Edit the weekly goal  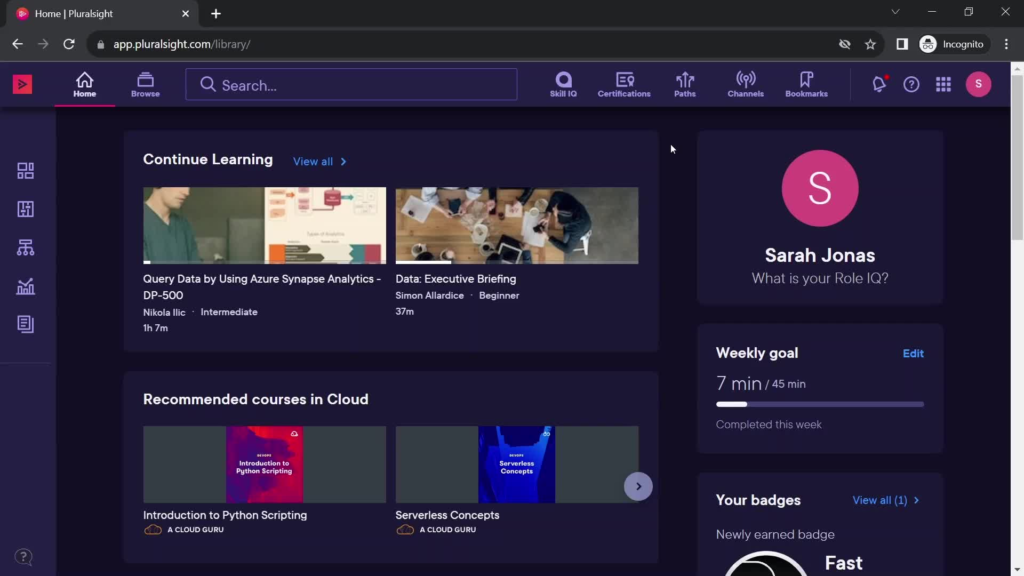coord(913,354)
